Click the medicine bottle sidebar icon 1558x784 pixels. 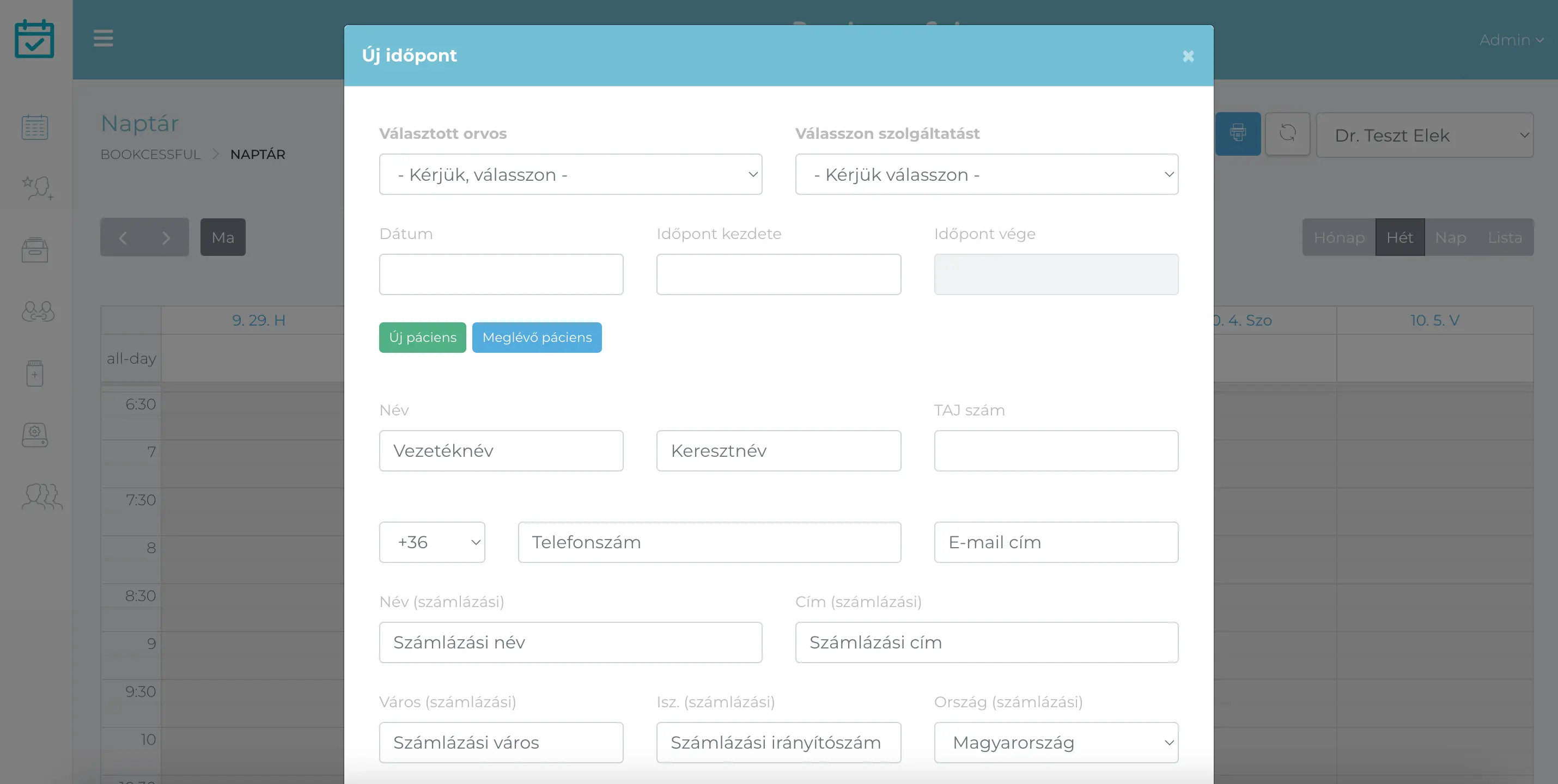point(35,373)
